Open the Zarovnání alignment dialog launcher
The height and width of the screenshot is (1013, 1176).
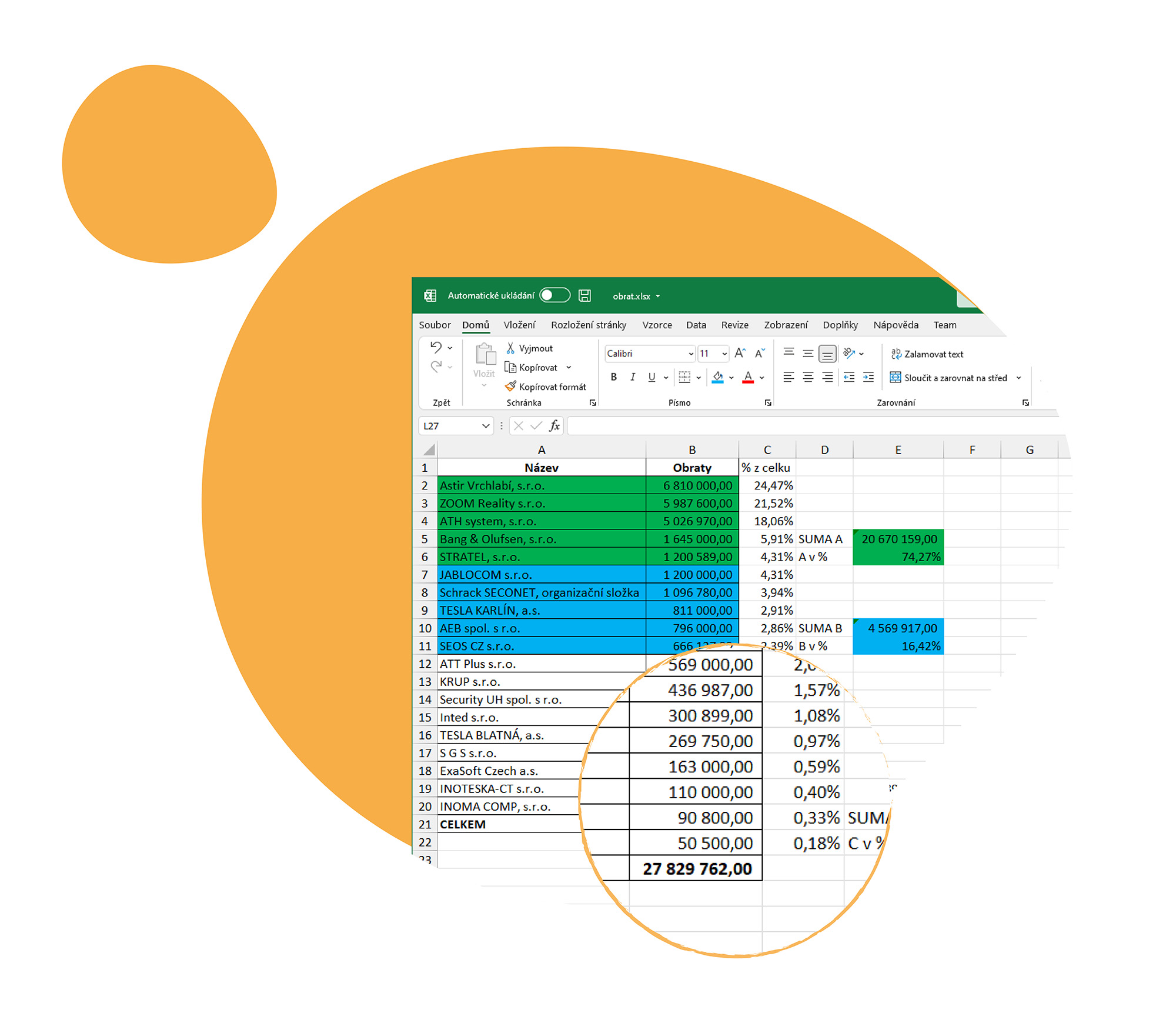pyautogui.click(x=1025, y=402)
